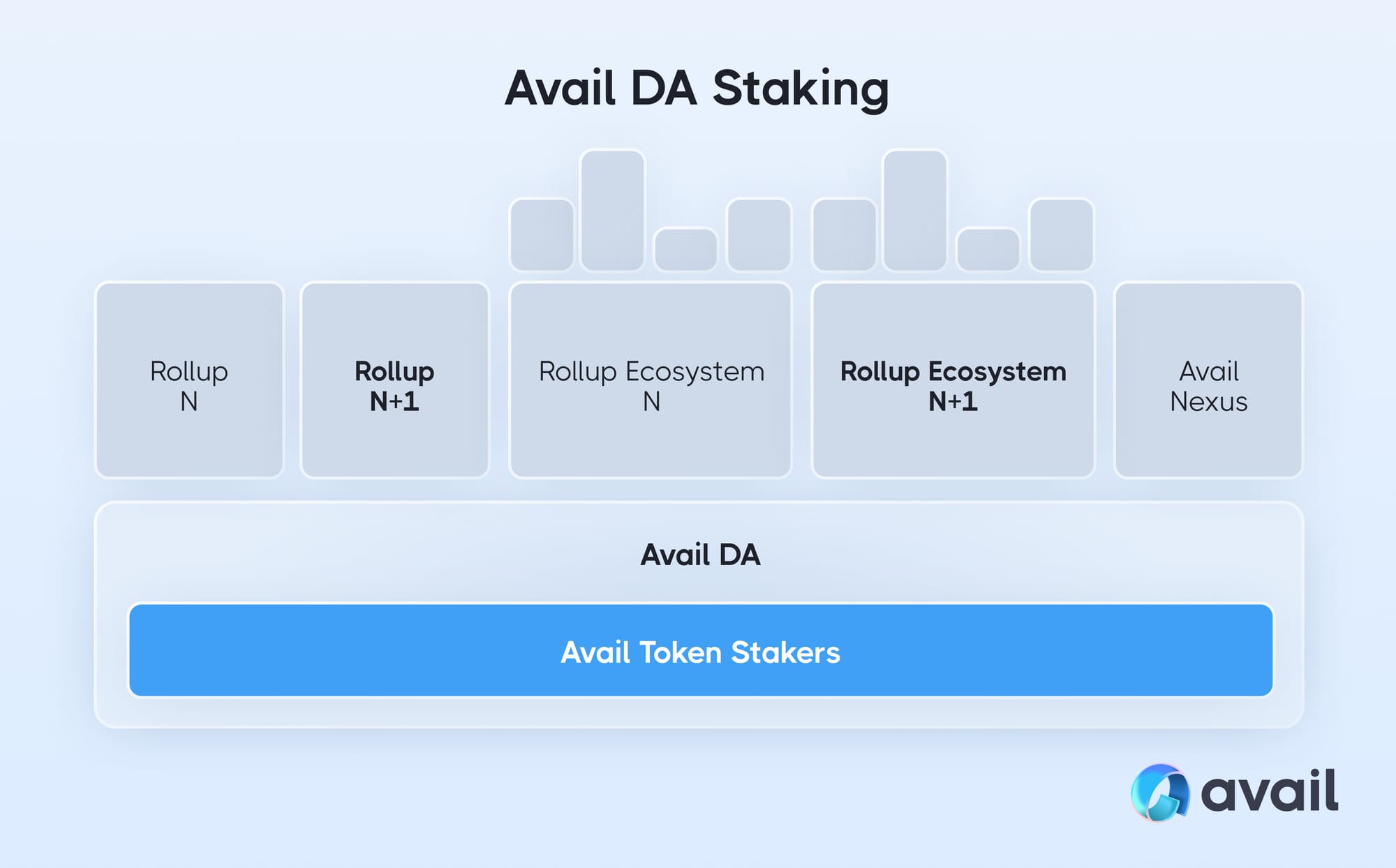Click the word Avail in the main title
Viewport: 1396px width, 868px height.
(x=560, y=89)
